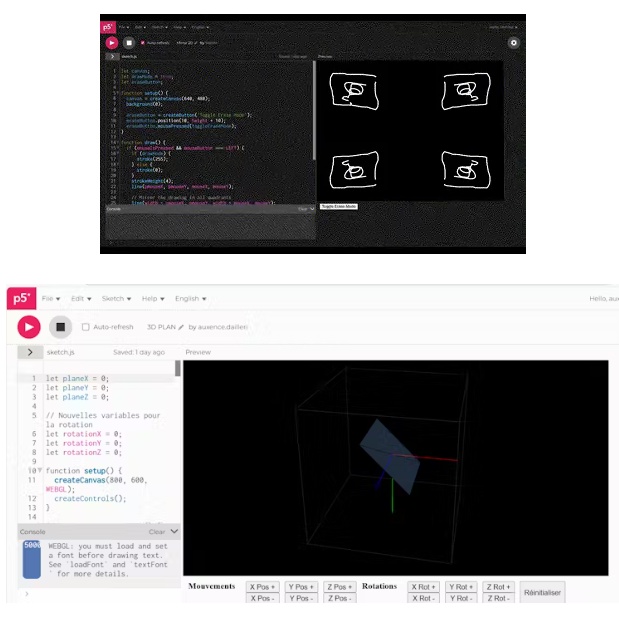Toggle Auto-refresh checkbox in dark-themed editor

point(143,43)
